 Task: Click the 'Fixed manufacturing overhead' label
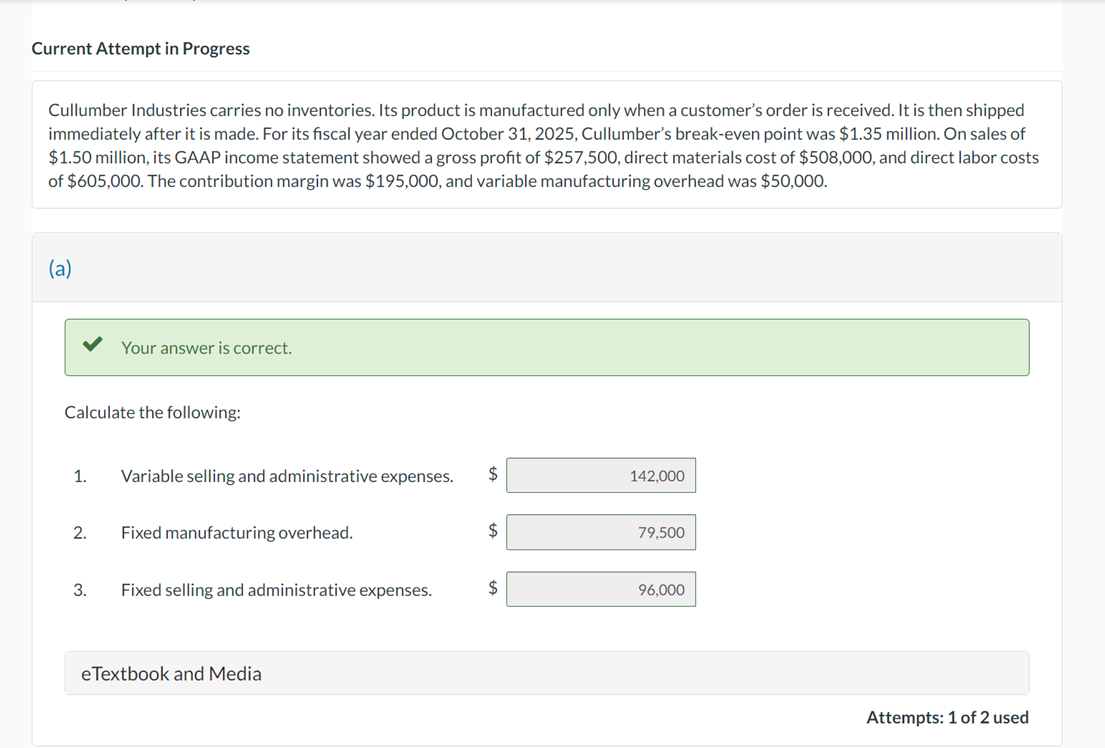pyautogui.click(x=237, y=533)
